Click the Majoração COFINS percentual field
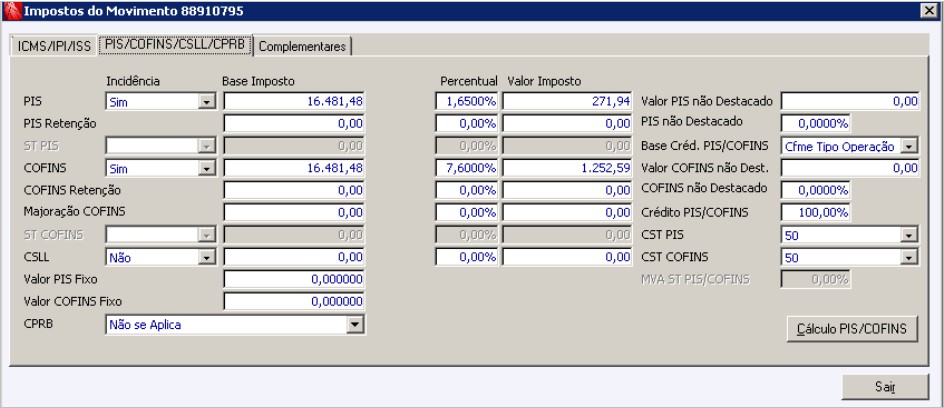Image resolution: width=944 pixels, height=408 pixels. [x=467, y=213]
